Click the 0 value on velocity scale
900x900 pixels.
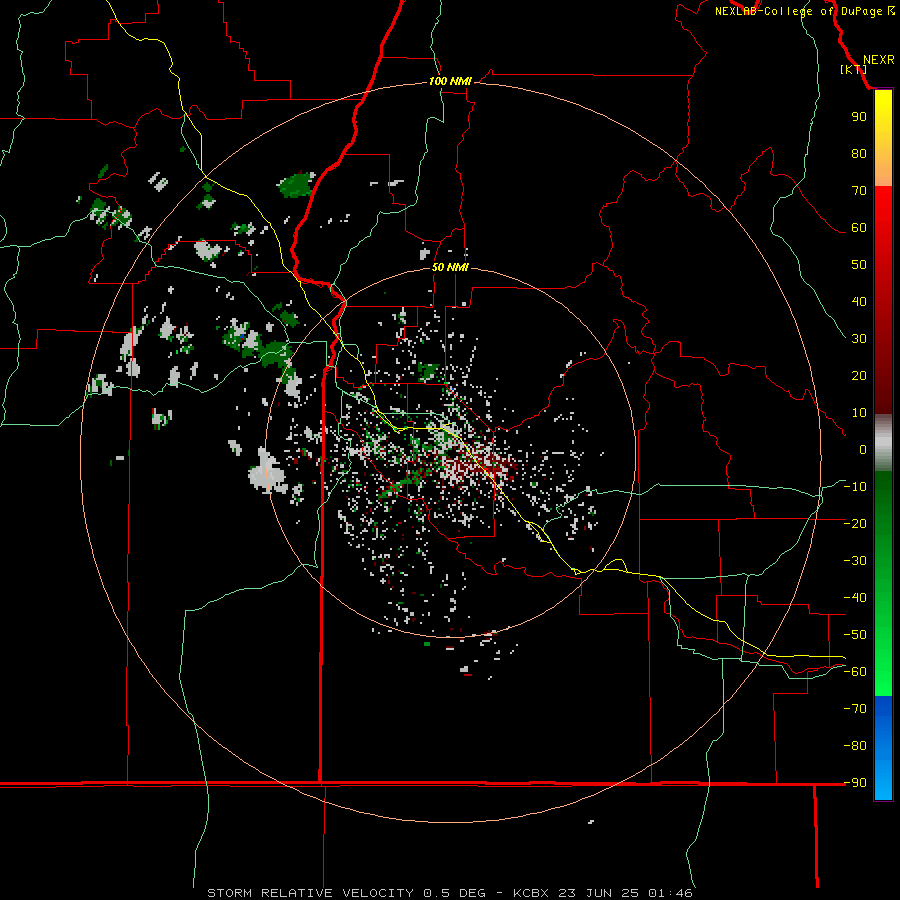(863, 449)
